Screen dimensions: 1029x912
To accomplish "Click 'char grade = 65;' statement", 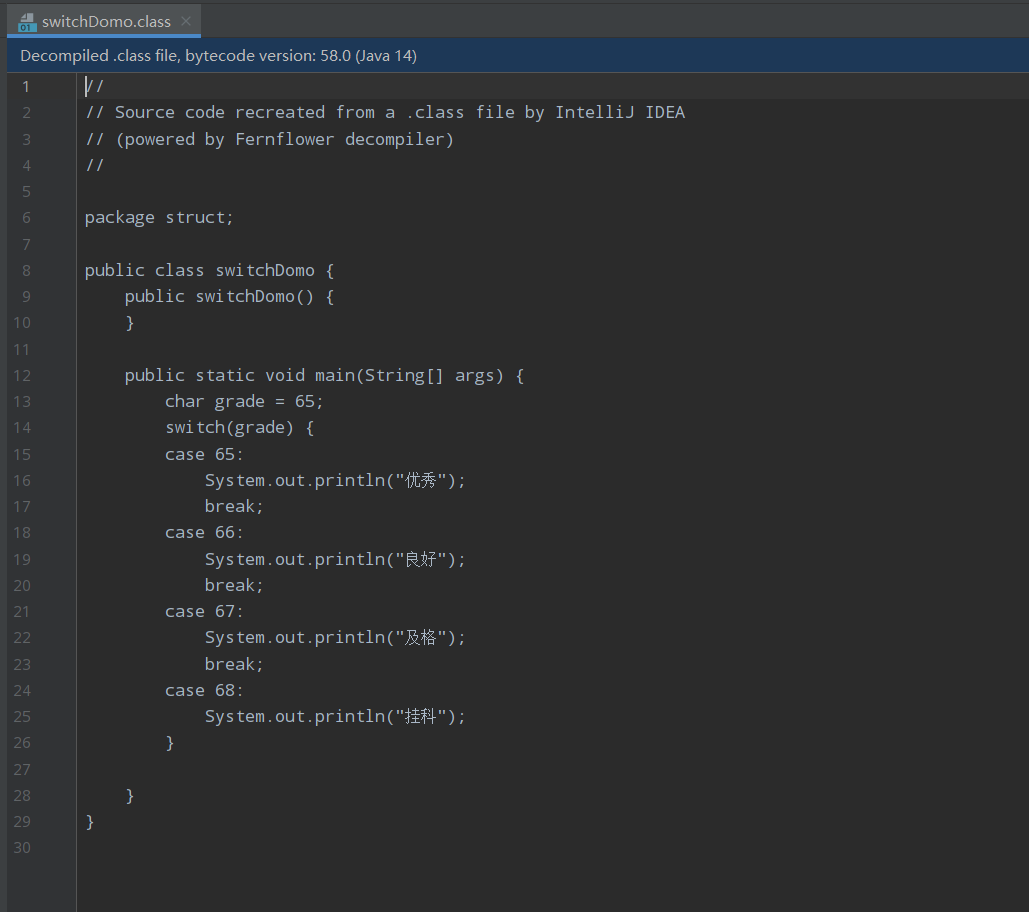I will (244, 402).
